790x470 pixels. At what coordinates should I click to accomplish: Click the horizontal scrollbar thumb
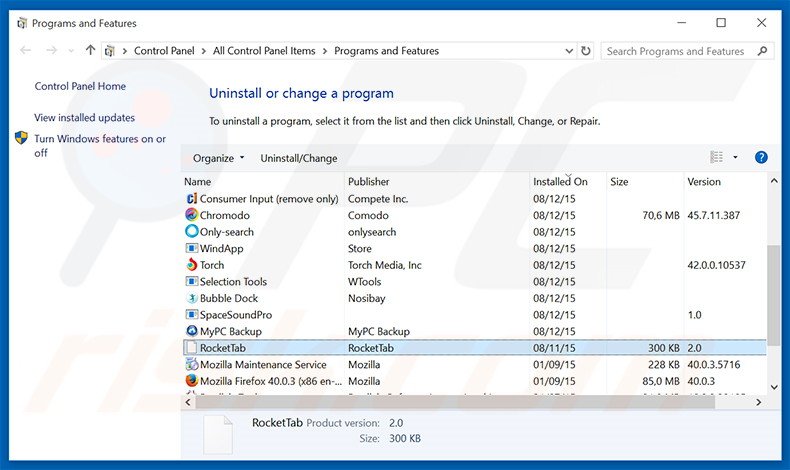455,402
